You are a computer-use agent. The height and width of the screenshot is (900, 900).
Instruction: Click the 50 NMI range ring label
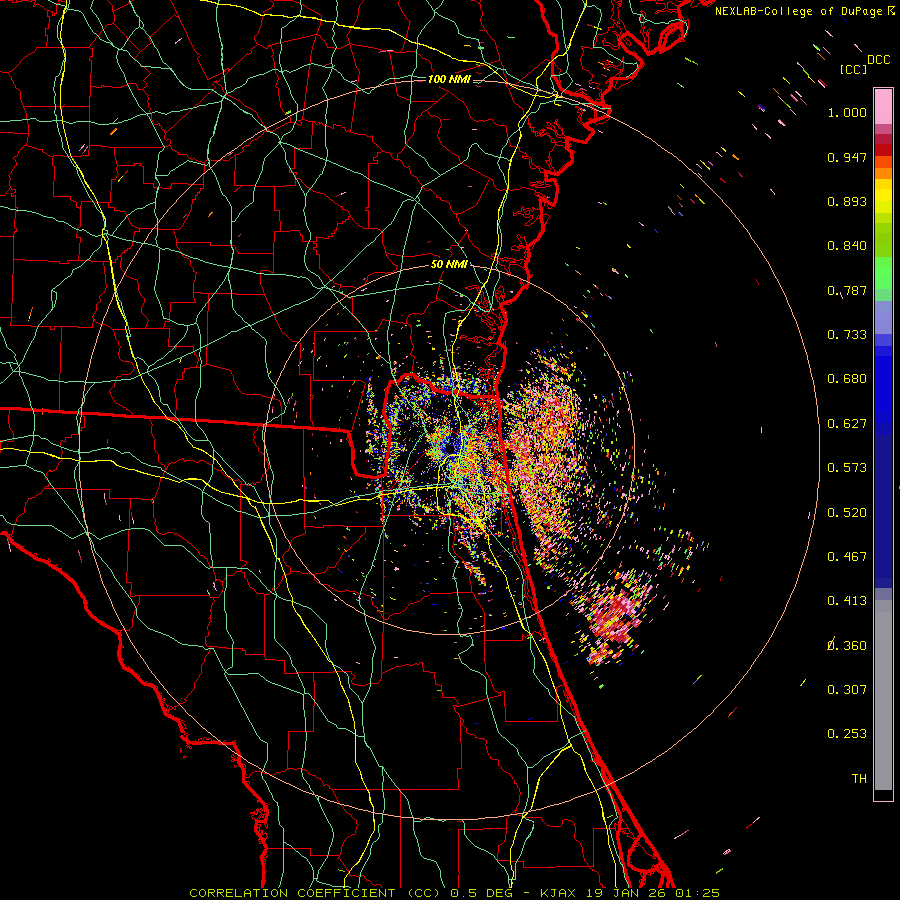[449, 265]
